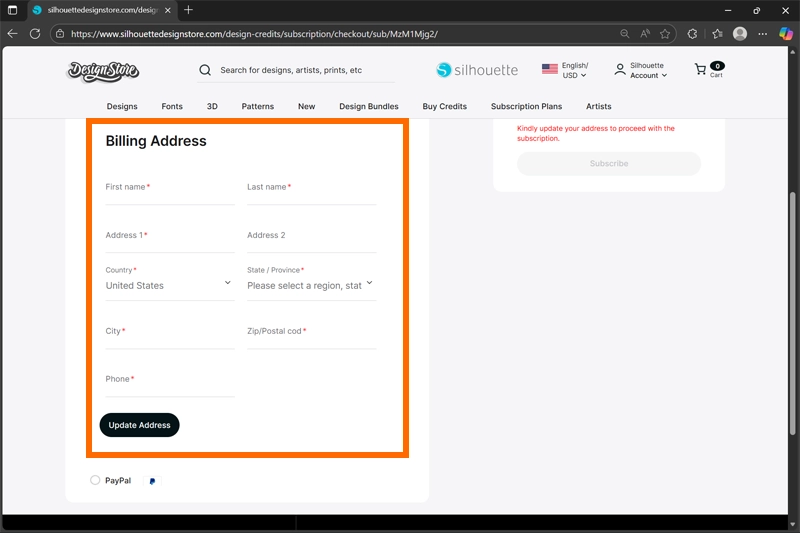Click the Design Store logo

(x=103, y=71)
